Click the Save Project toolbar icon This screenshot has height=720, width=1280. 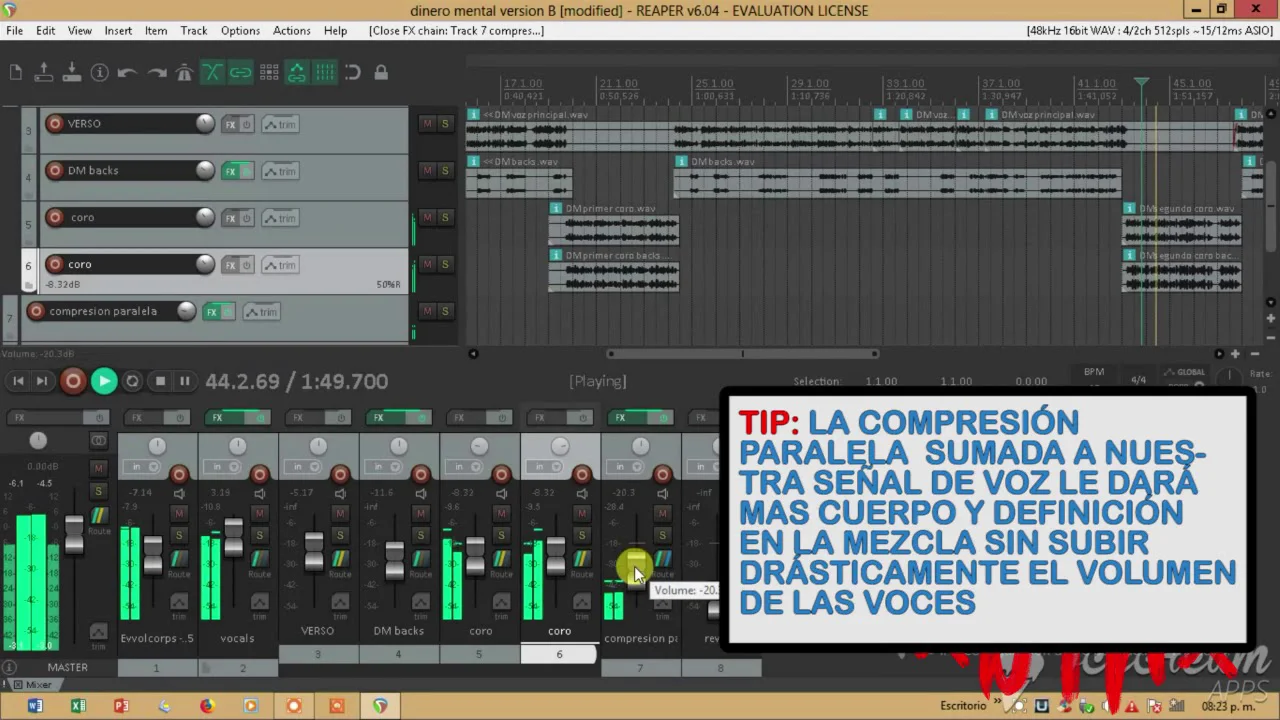(x=72, y=72)
